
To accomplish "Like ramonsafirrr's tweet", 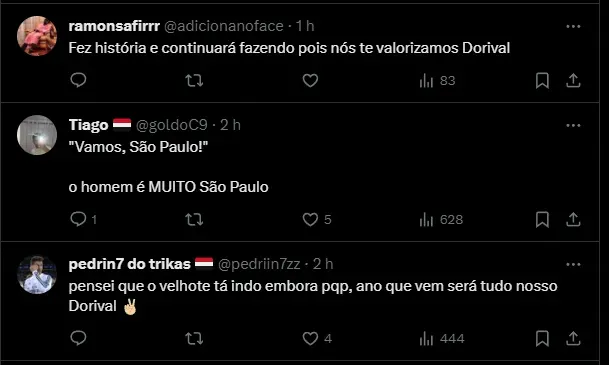I will [x=310, y=80].
